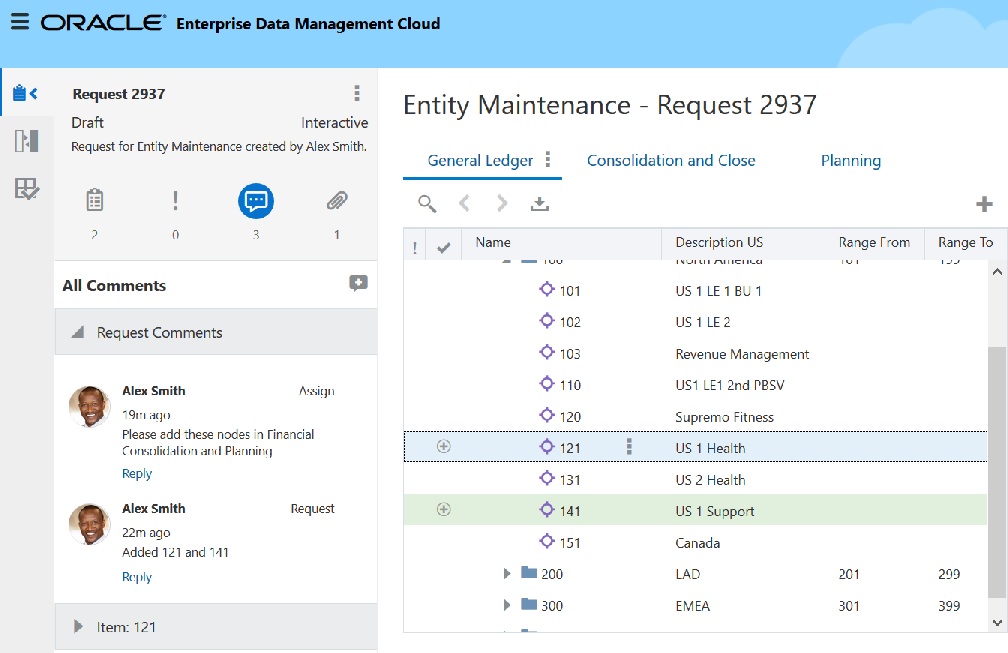Select node 131 row

695,479
